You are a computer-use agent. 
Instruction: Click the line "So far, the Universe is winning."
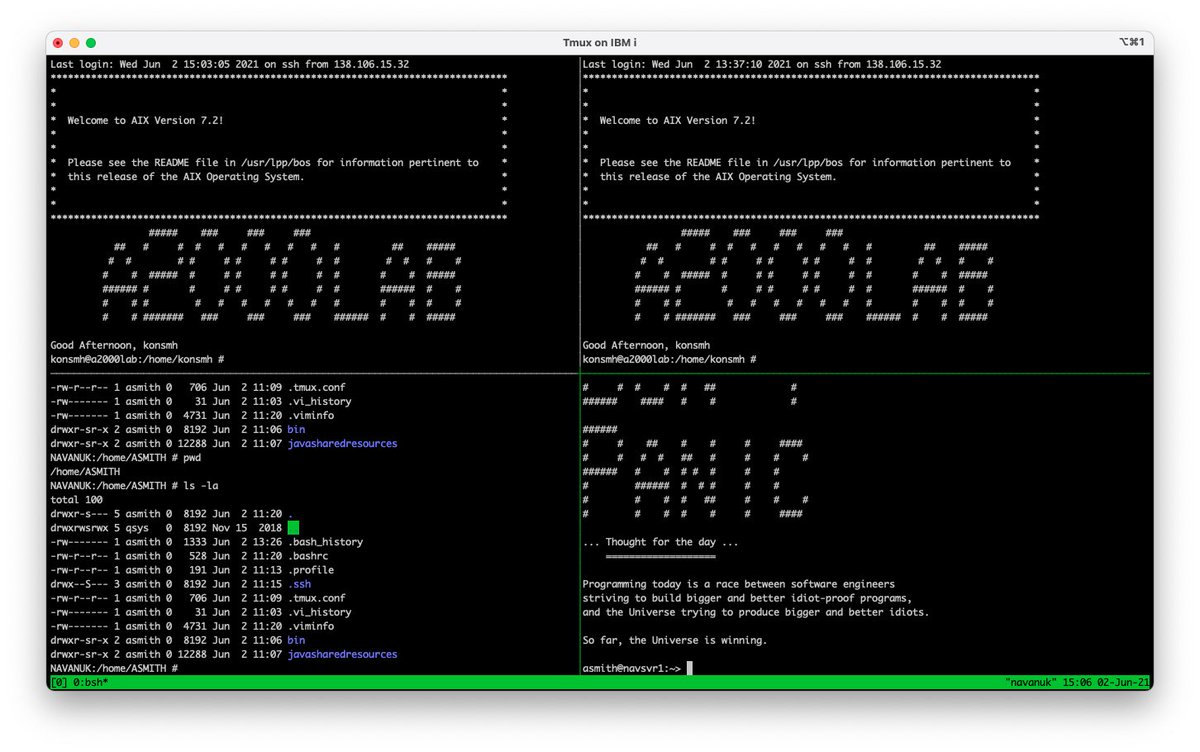point(675,640)
